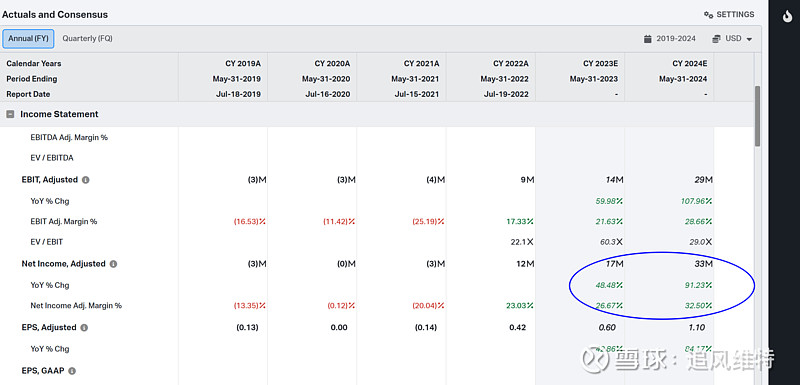This screenshot has width=800, height=385.
Task: Click the CY 2024E column header
Action: pyautogui.click(x=689, y=64)
